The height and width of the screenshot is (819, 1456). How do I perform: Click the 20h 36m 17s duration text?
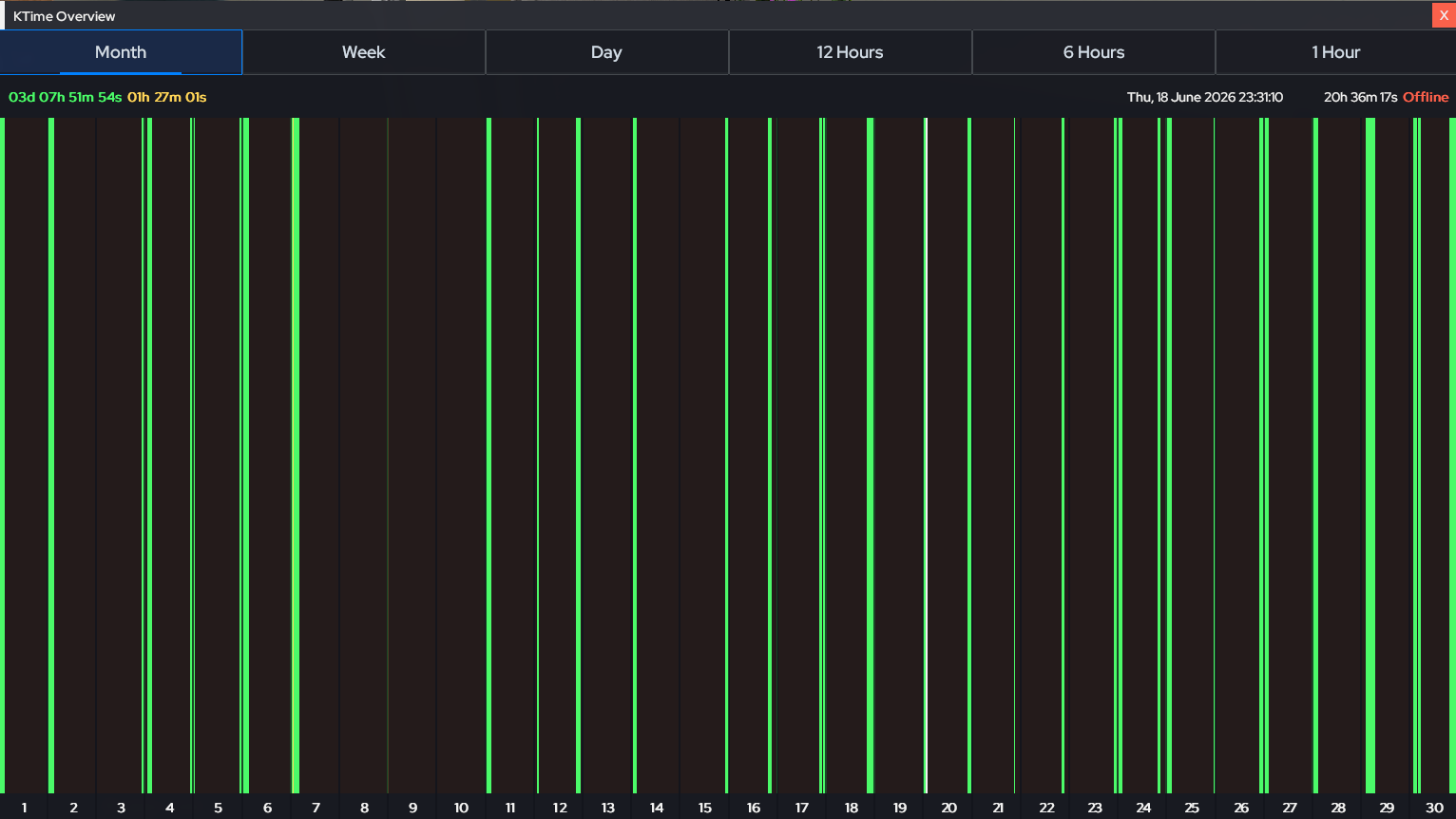1360,97
